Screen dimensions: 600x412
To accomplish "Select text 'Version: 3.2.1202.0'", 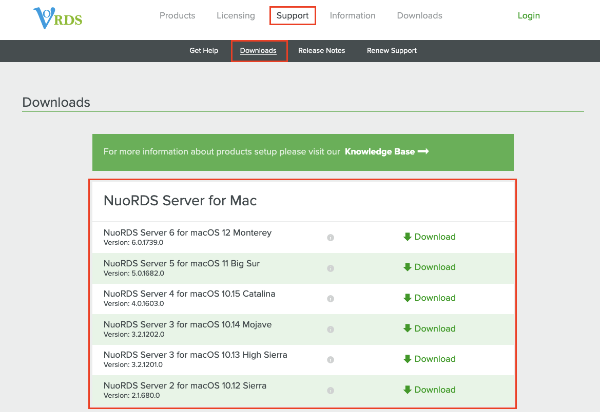I will [134, 334].
